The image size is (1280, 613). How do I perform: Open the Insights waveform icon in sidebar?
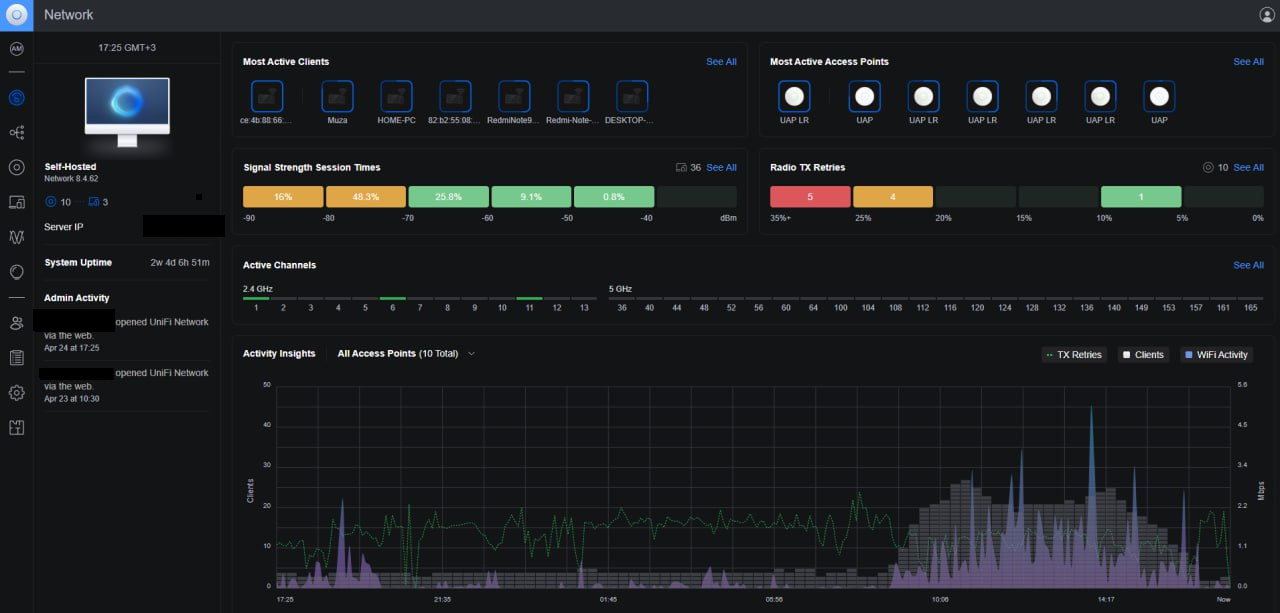16,237
